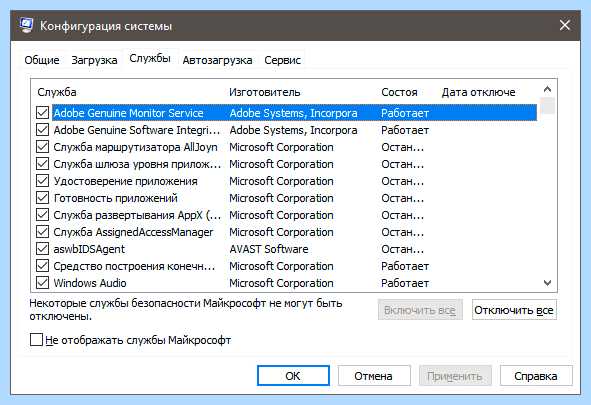The height and width of the screenshot is (405, 591).
Task: Click Остан… status of Готовность приложений
Action: pos(402,198)
